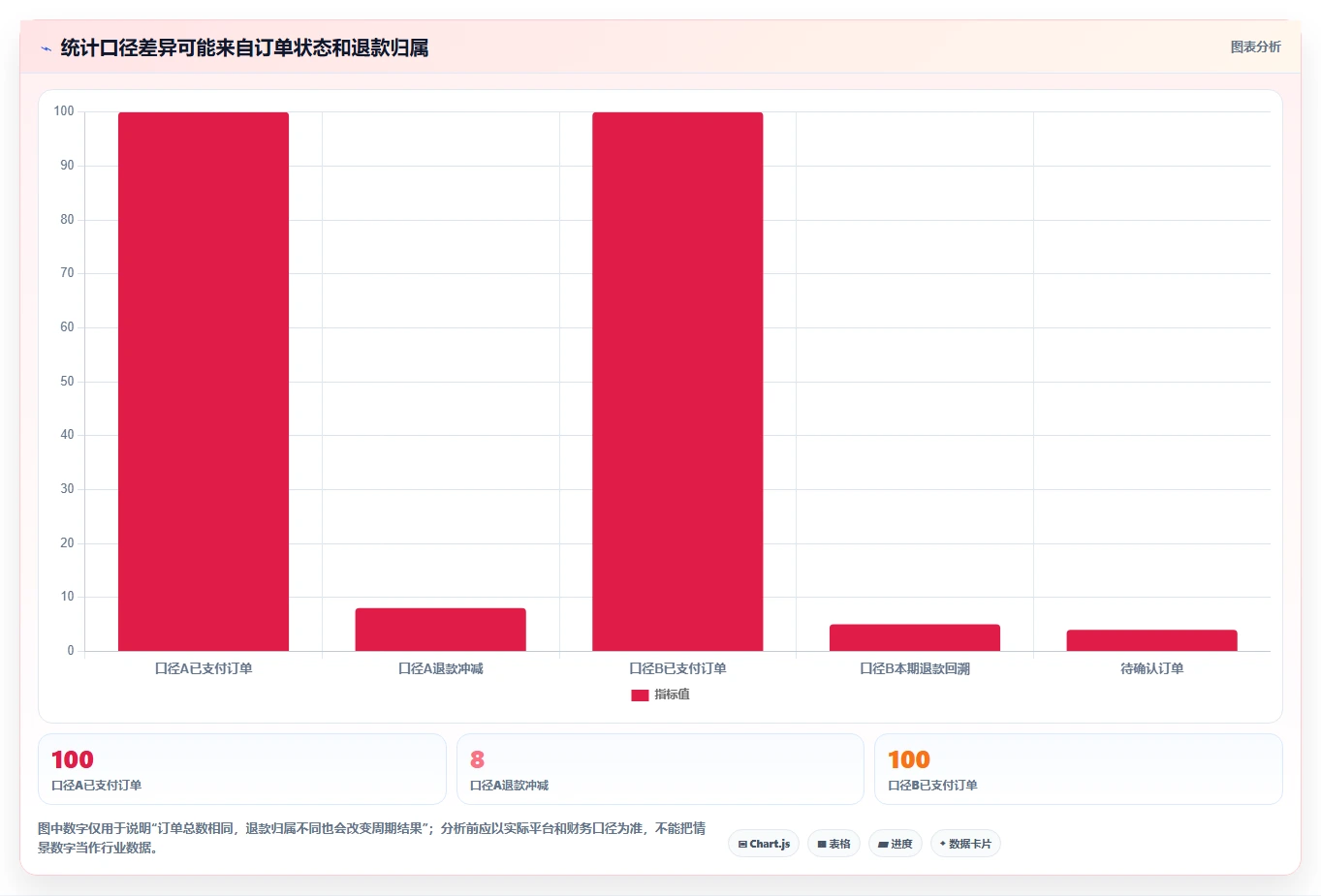Image resolution: width=1321 pixels, height=896 pixels.
Task: Click the card label 口径B已支付订单 below the chart
Action: 932,786
